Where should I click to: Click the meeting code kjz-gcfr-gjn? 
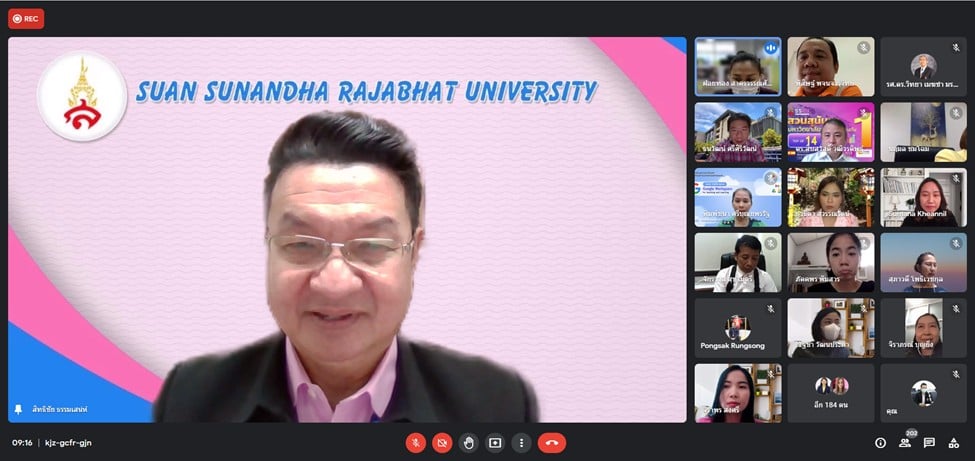coord(68,442)
